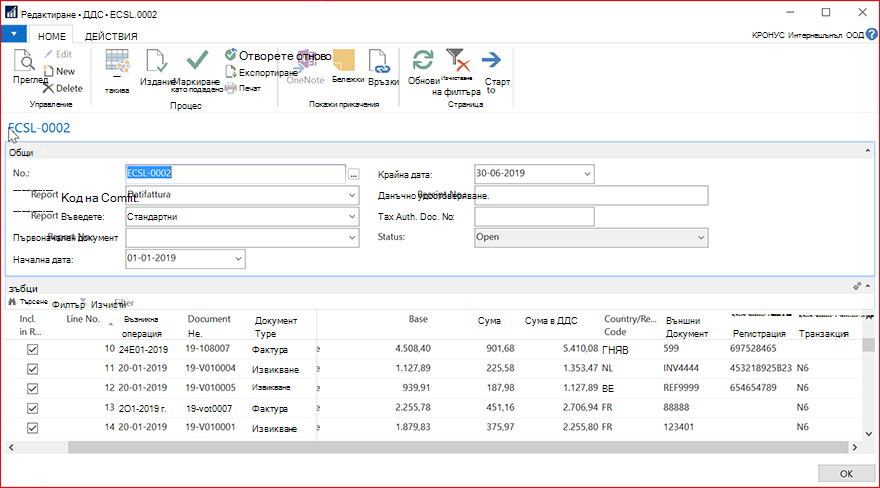Open OneNote from the ribbon

click(305, 67)
